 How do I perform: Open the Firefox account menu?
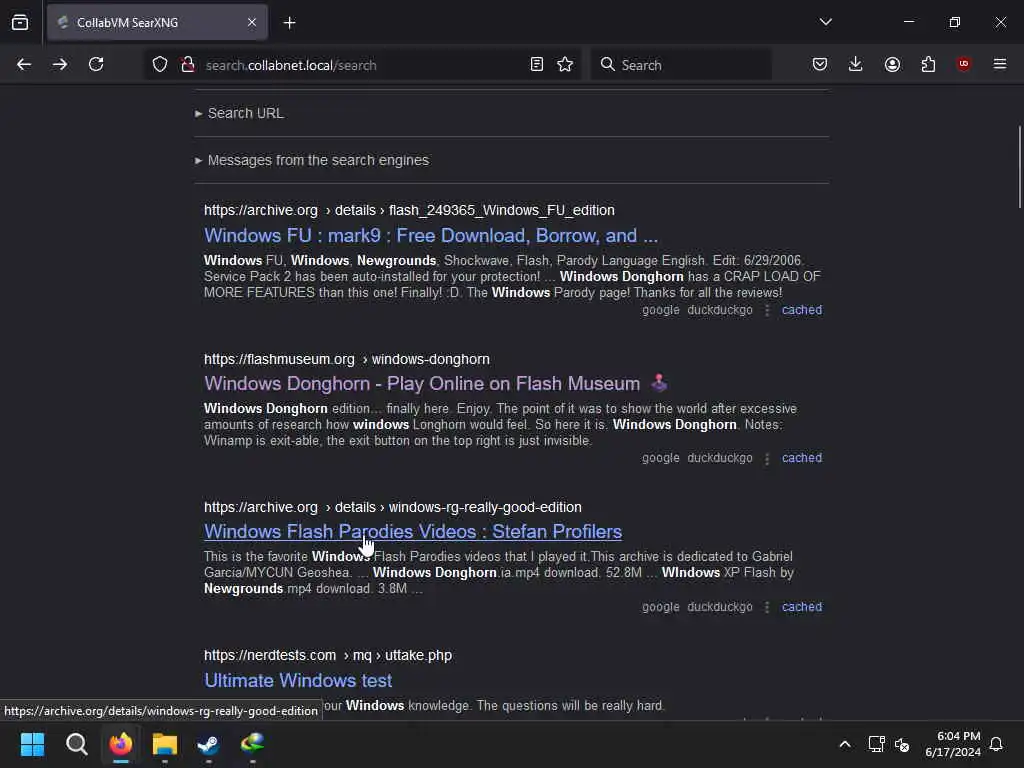892,64
